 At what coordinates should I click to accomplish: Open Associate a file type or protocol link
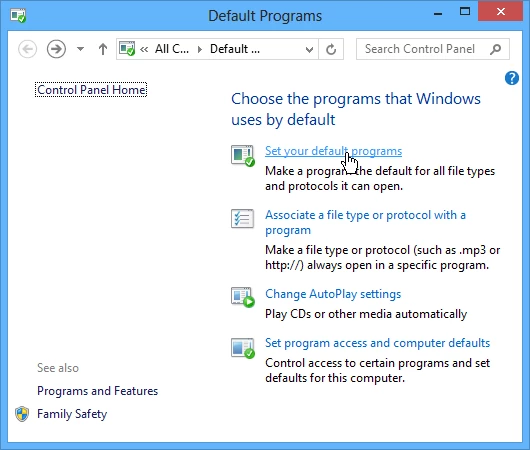coord(365,222)
